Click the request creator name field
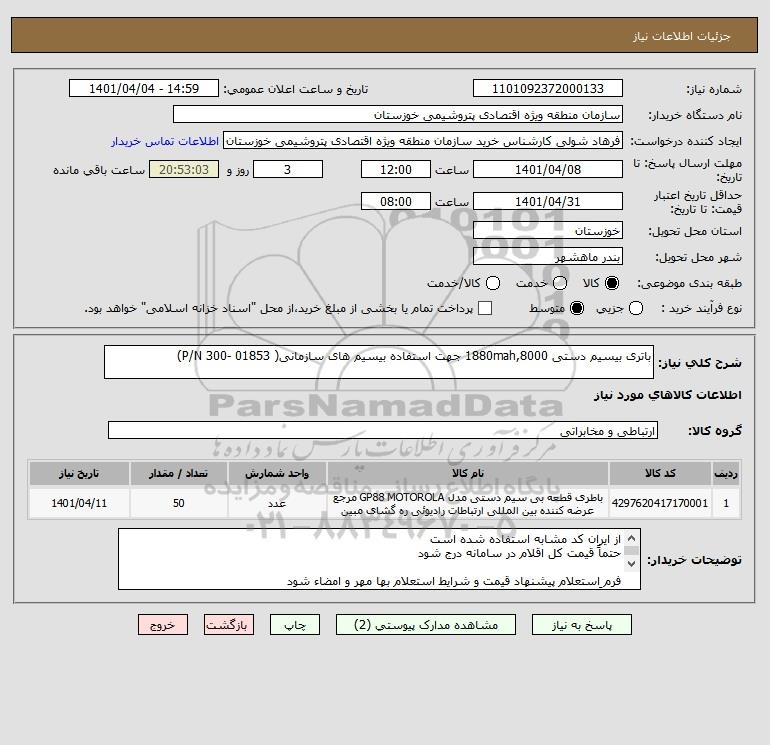 point(423,141)
